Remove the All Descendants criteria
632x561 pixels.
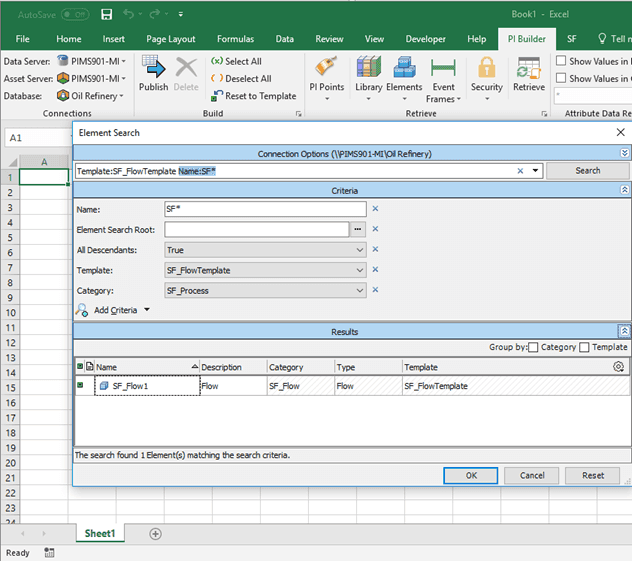pos(375,249)
